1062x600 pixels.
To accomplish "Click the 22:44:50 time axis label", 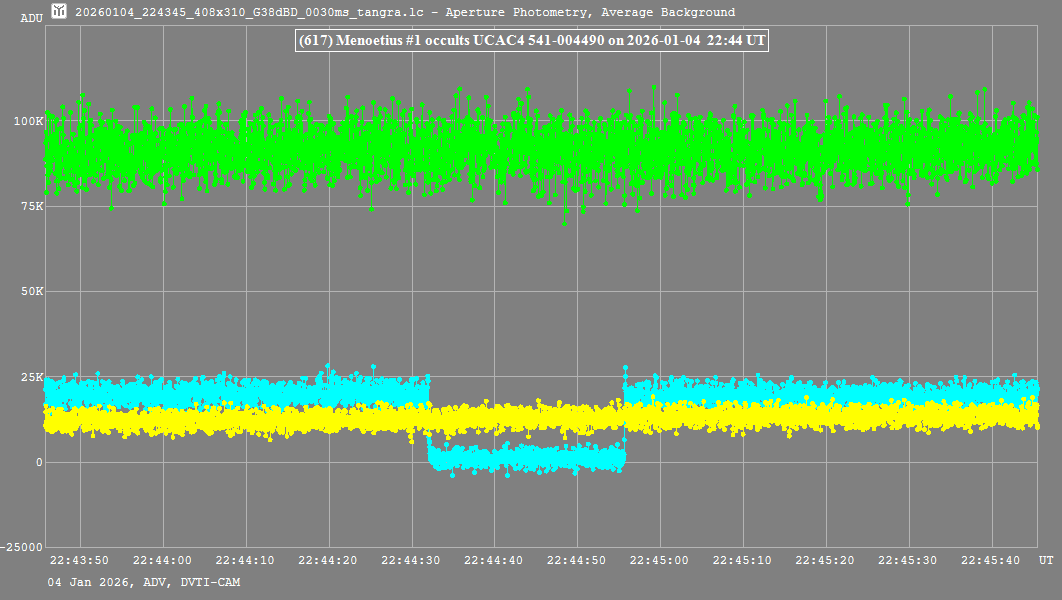I will click(577, 560).
